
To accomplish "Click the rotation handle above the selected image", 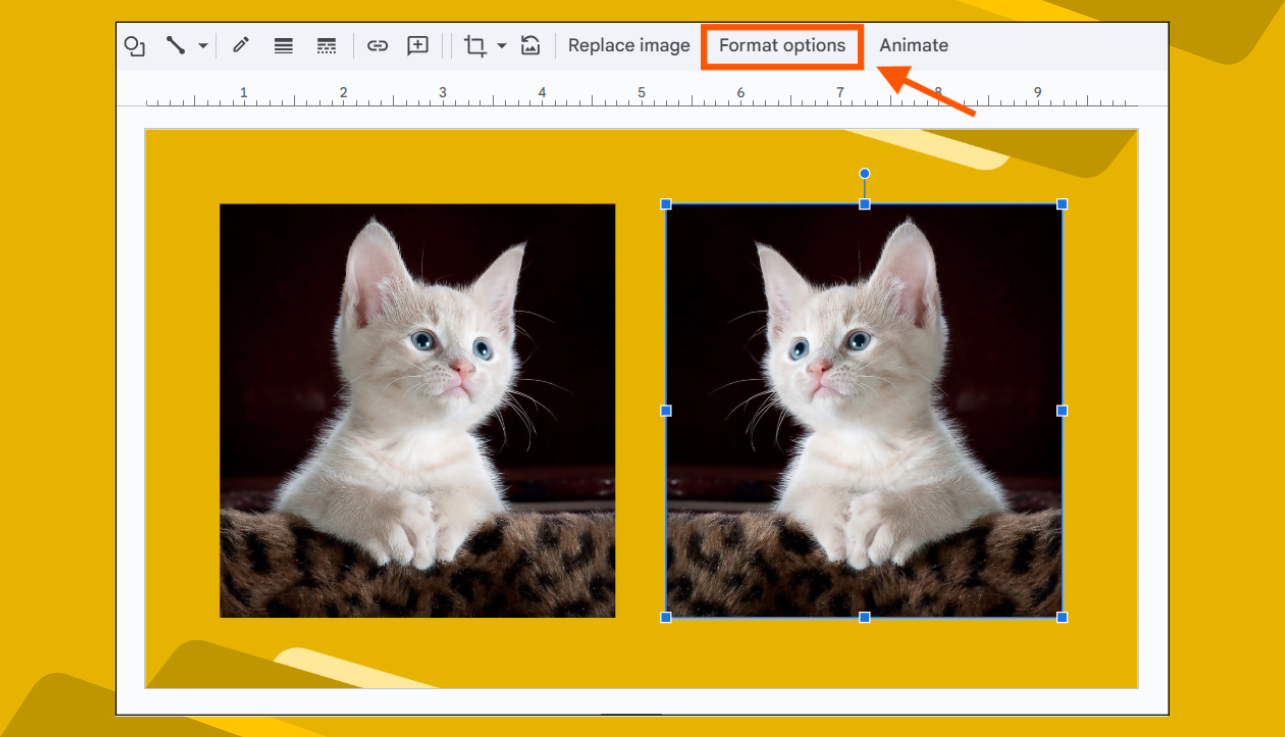I will 864,173.
